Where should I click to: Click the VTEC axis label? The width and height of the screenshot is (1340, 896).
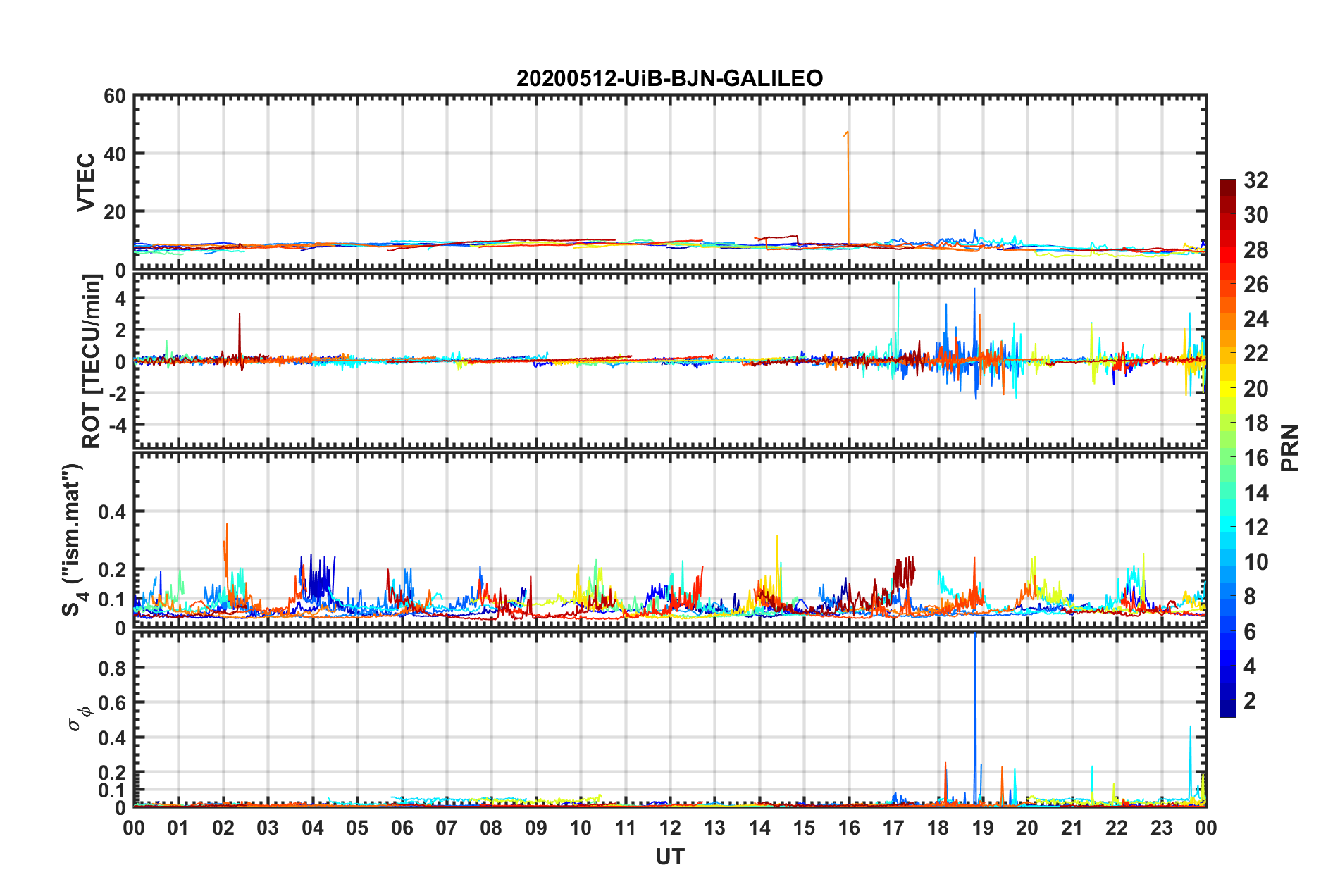point(86,182)
